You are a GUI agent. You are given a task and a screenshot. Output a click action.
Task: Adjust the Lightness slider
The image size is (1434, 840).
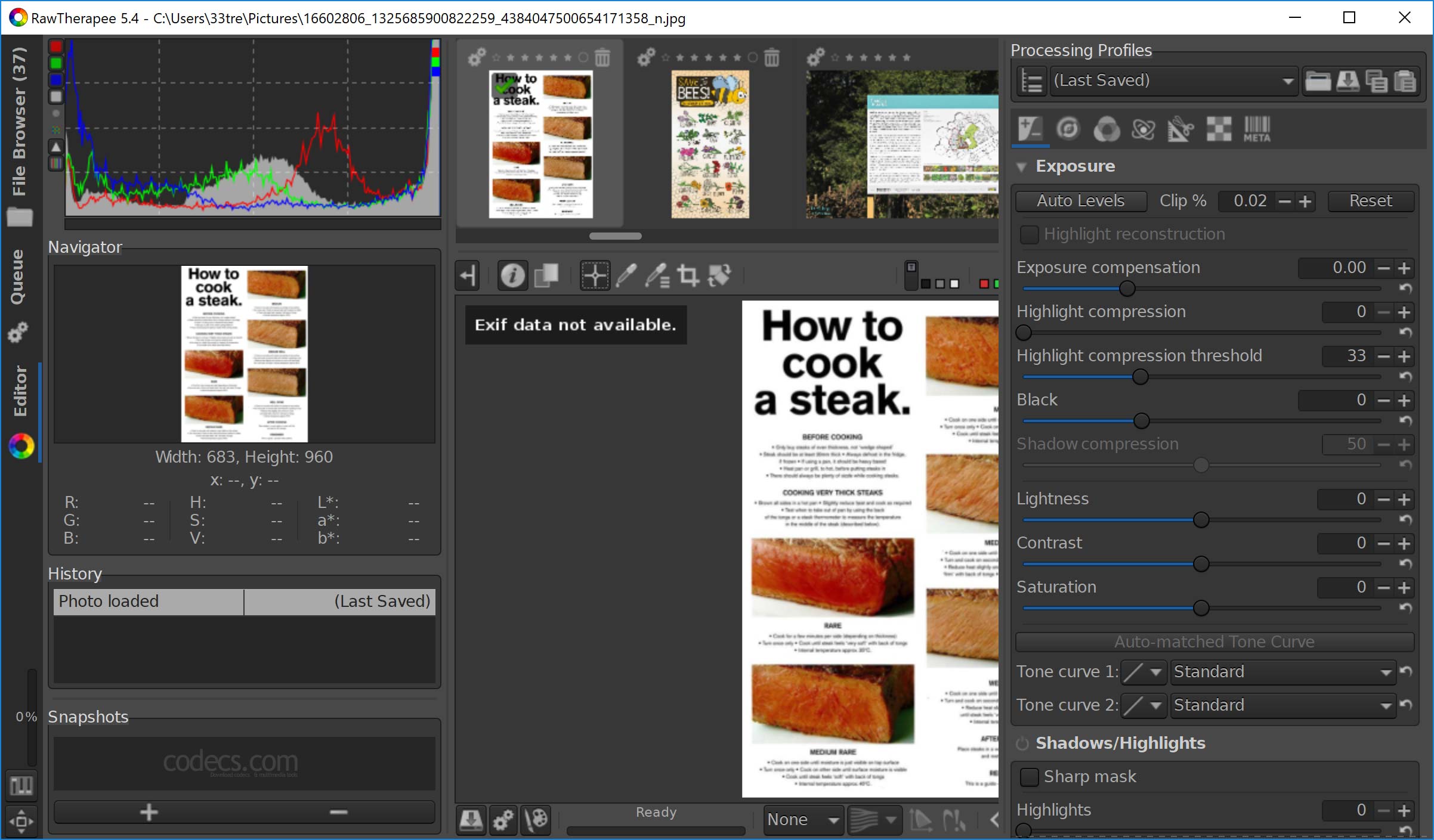(1201, 520)
